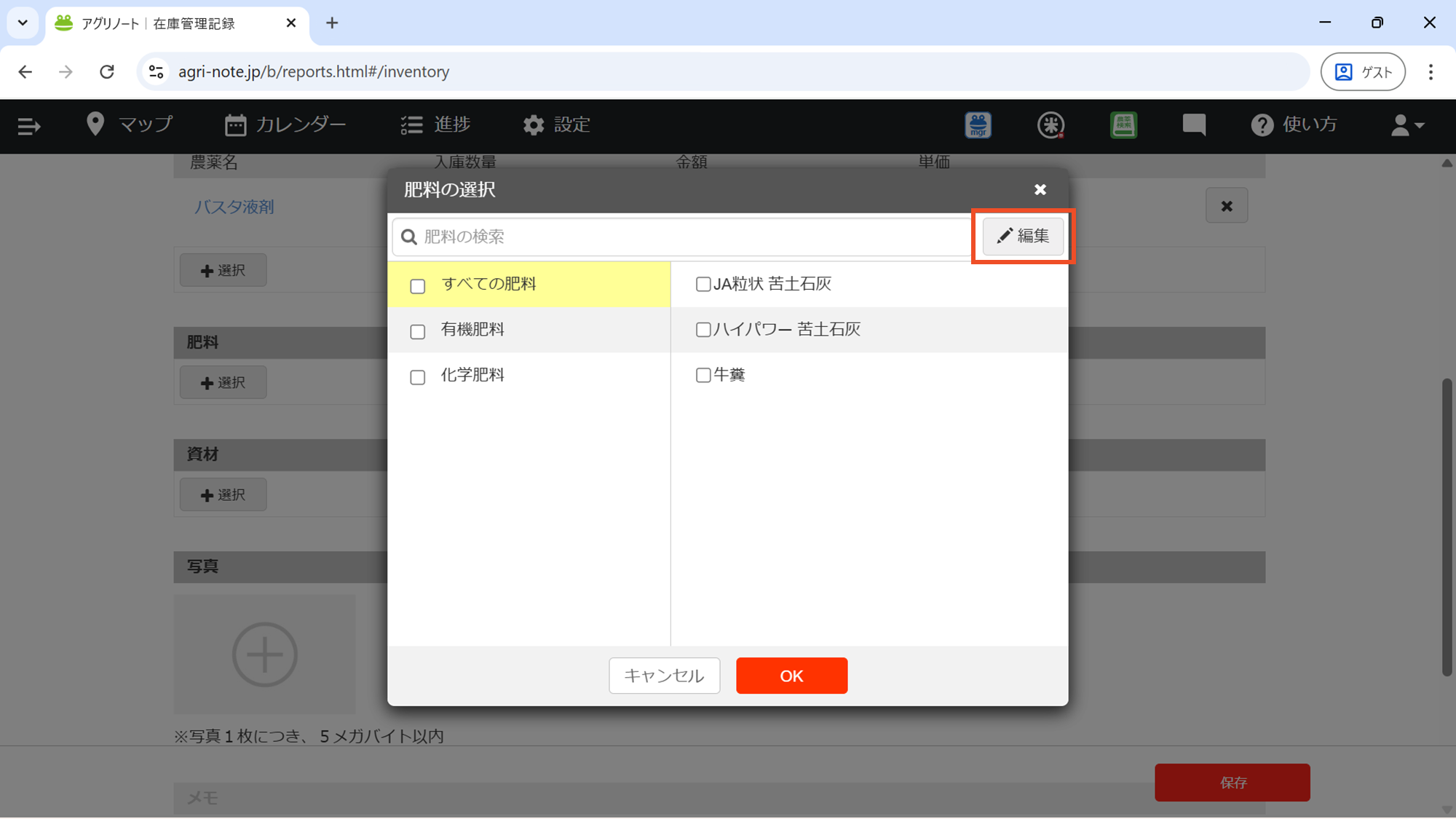The width and height of the screenshot is (1456, 819).
Task: Expand the user account dropdown
Action: coord(1407,125)
